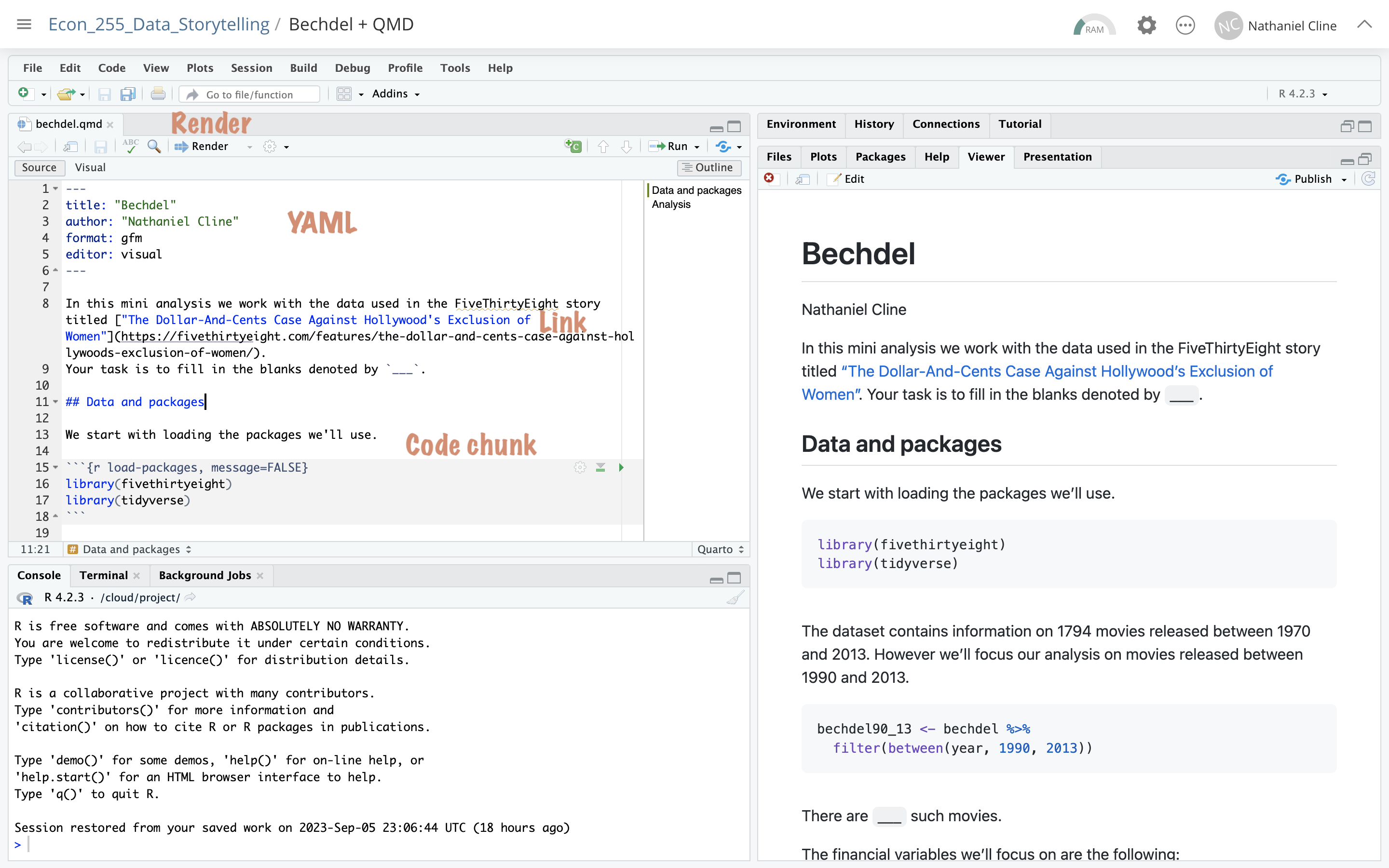Switch editor to Source mode
This screenshot has width=1389, height=868.
(39, 168)
